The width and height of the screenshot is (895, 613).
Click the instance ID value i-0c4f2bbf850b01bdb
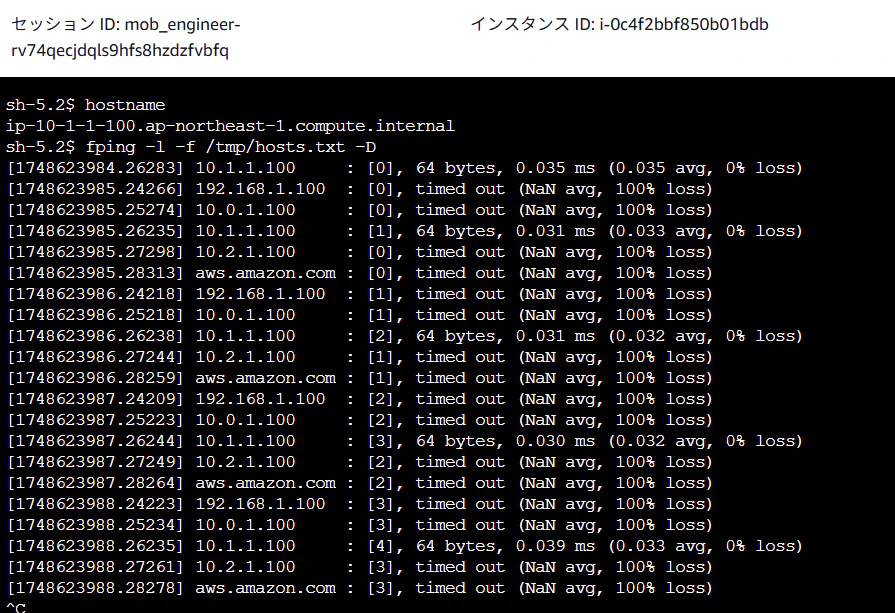(x=684, y=25)
